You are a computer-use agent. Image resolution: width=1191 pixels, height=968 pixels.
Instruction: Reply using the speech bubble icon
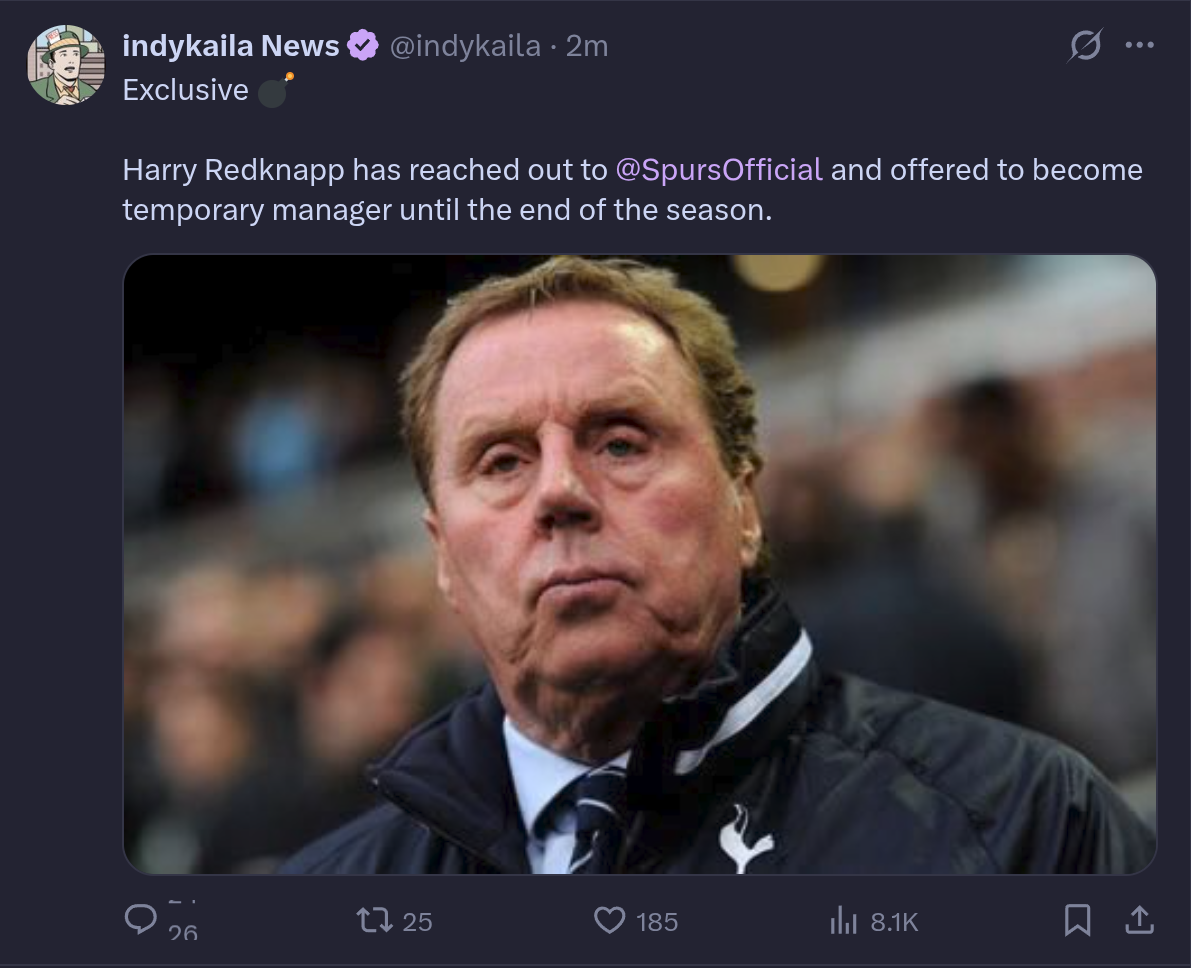tap(140, 919)
